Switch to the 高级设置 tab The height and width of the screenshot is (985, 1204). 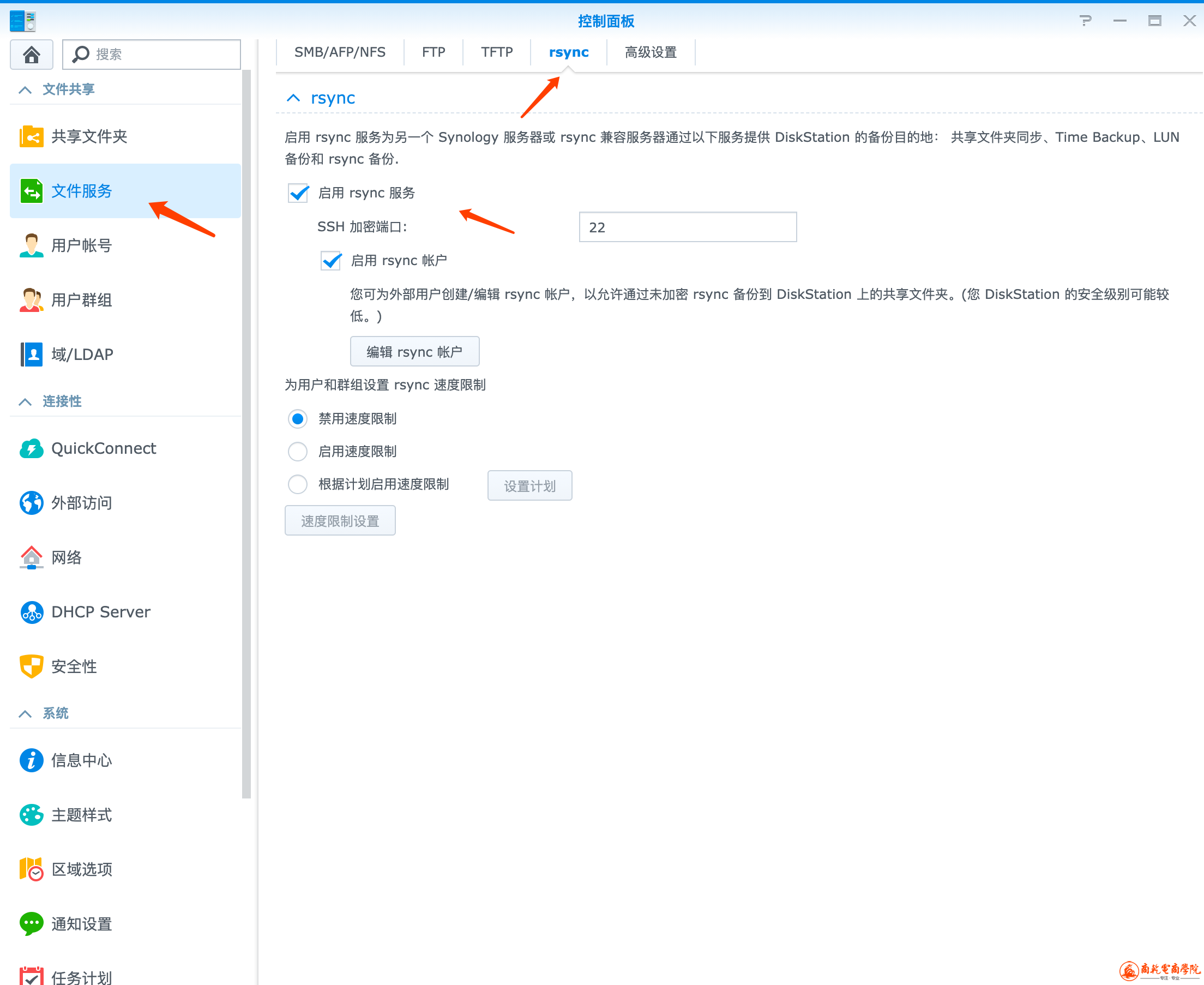click(651, 52)
